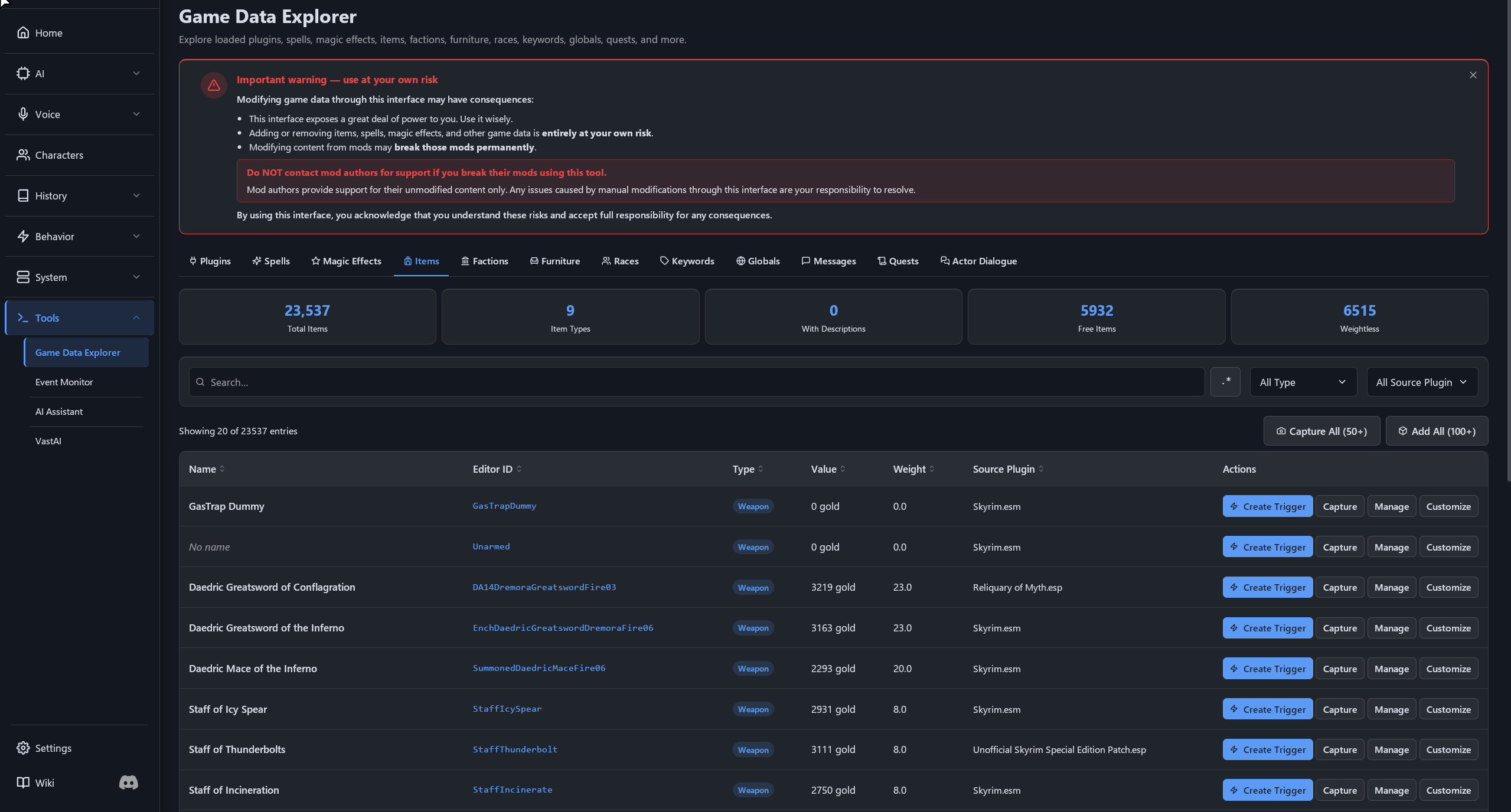Sort by Source Plugin column arrows

pyautogui.click(x=1041, y=469)
